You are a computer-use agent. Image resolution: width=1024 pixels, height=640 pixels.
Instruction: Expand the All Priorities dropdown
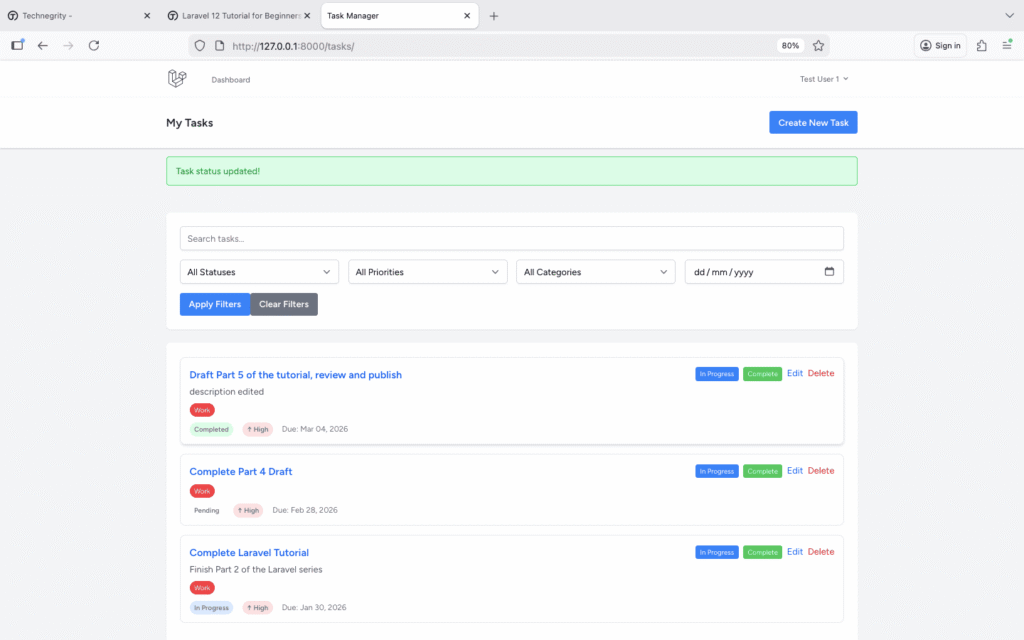427,272
